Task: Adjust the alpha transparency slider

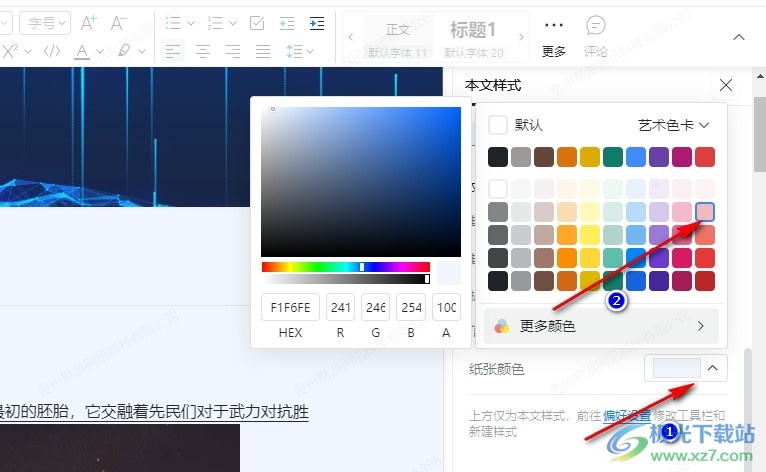Action: tap(346, 279)
